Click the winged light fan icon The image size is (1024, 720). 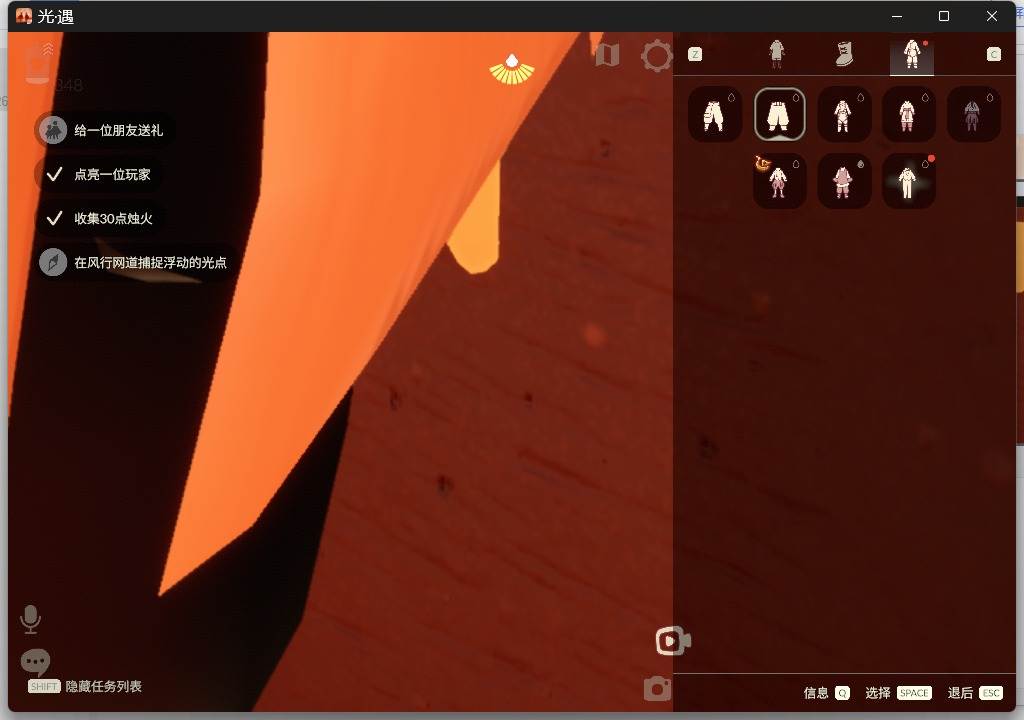(512, 70)
